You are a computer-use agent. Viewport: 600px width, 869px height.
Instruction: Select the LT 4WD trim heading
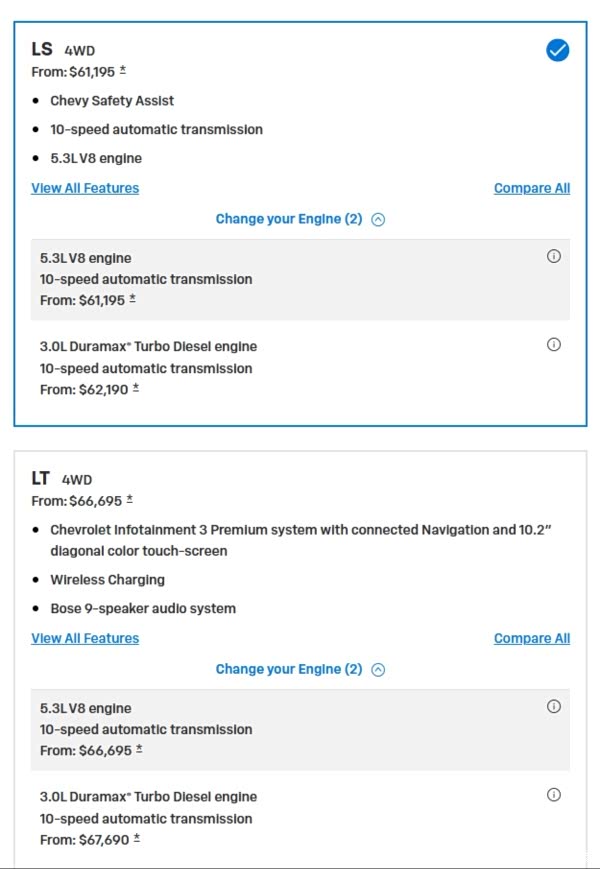coord(62,479)
